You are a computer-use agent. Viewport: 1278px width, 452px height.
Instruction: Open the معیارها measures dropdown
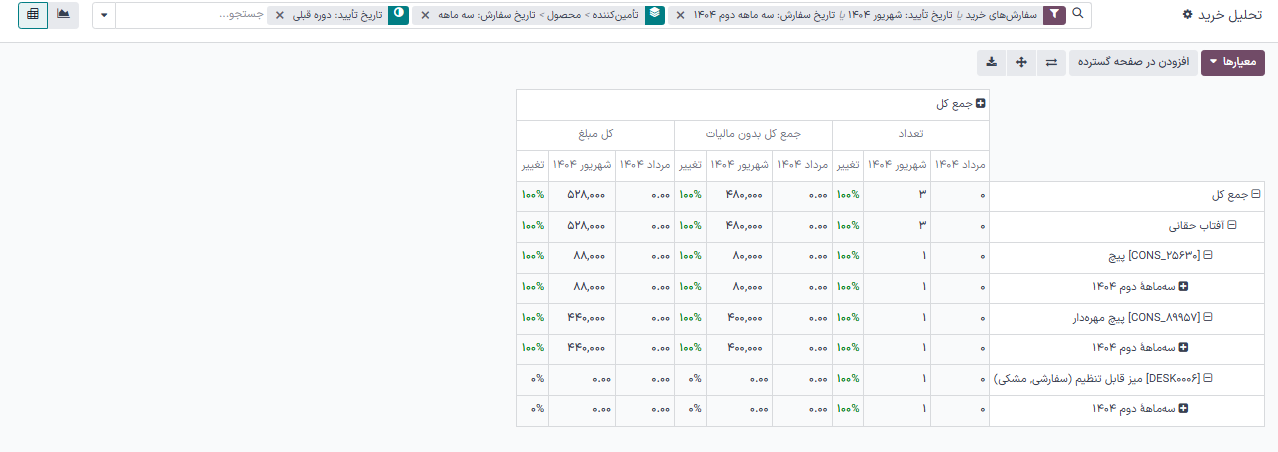pyautogui.click(x=1232, y=63)
